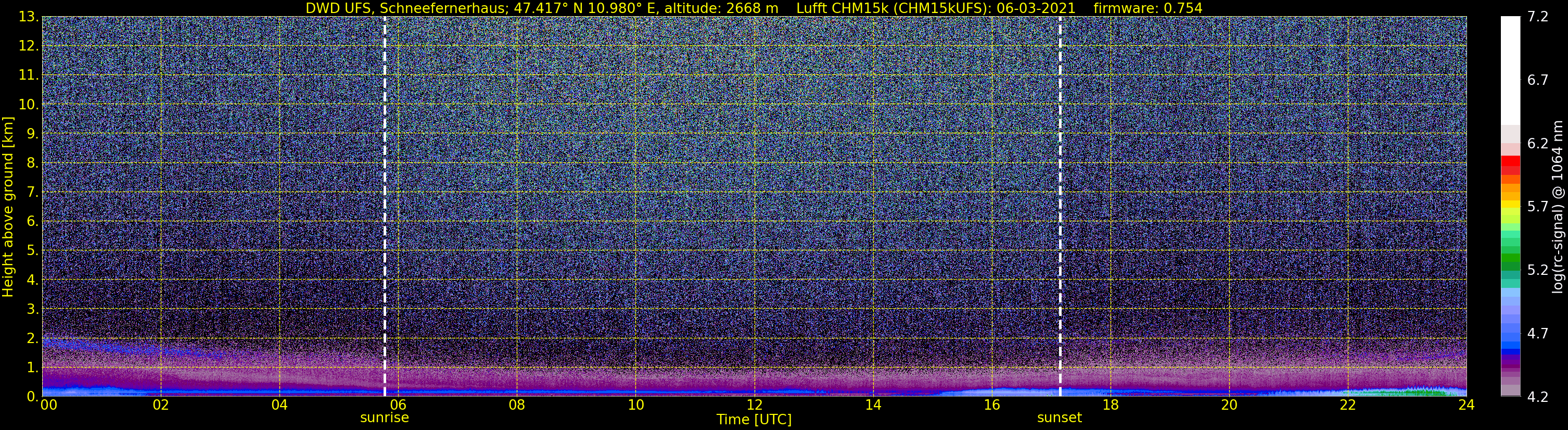Click the '22' time axis tick label
1568x430 pixels.
(1348, 405)
